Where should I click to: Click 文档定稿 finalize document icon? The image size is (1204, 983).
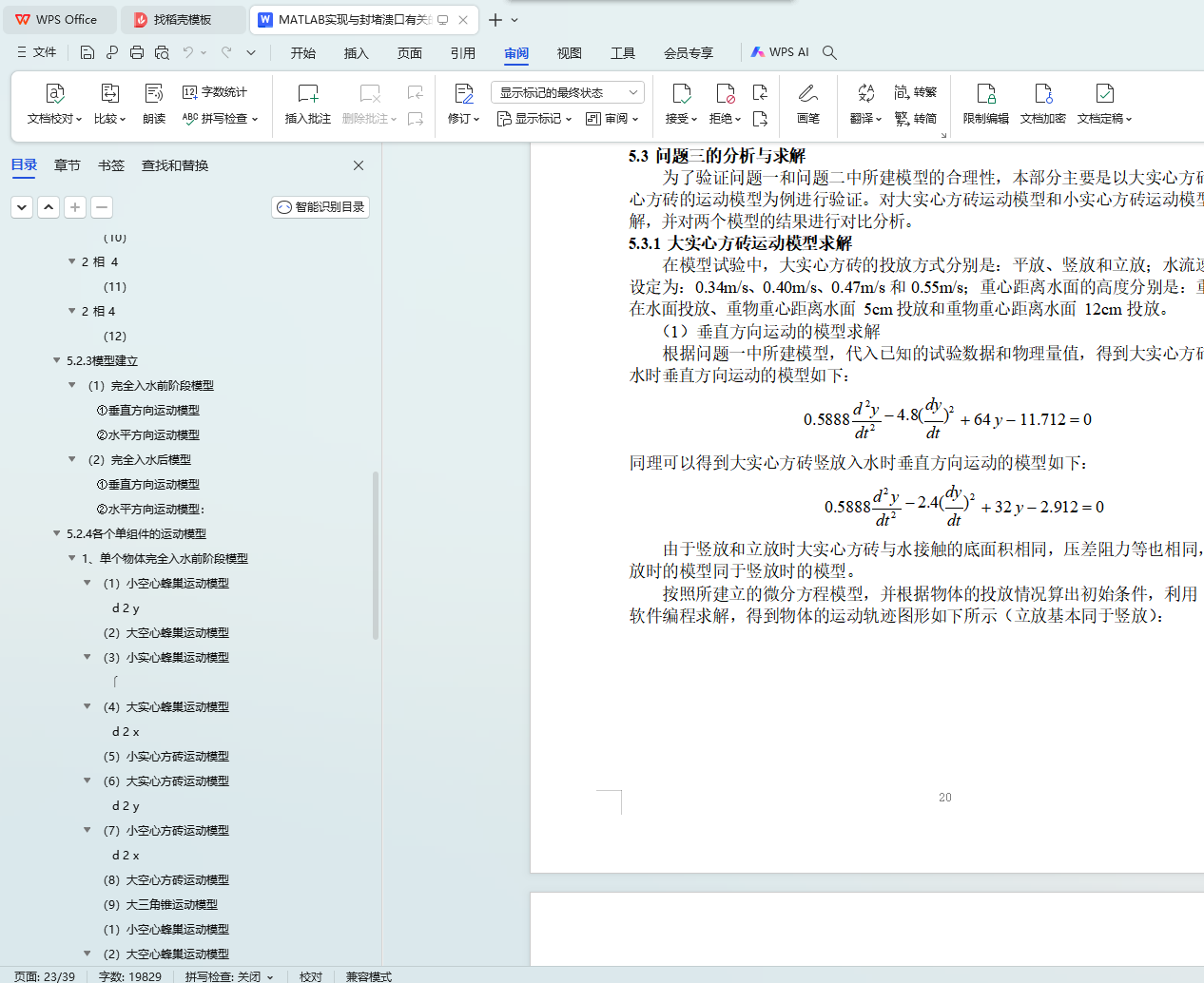[x=1104, y=93]
